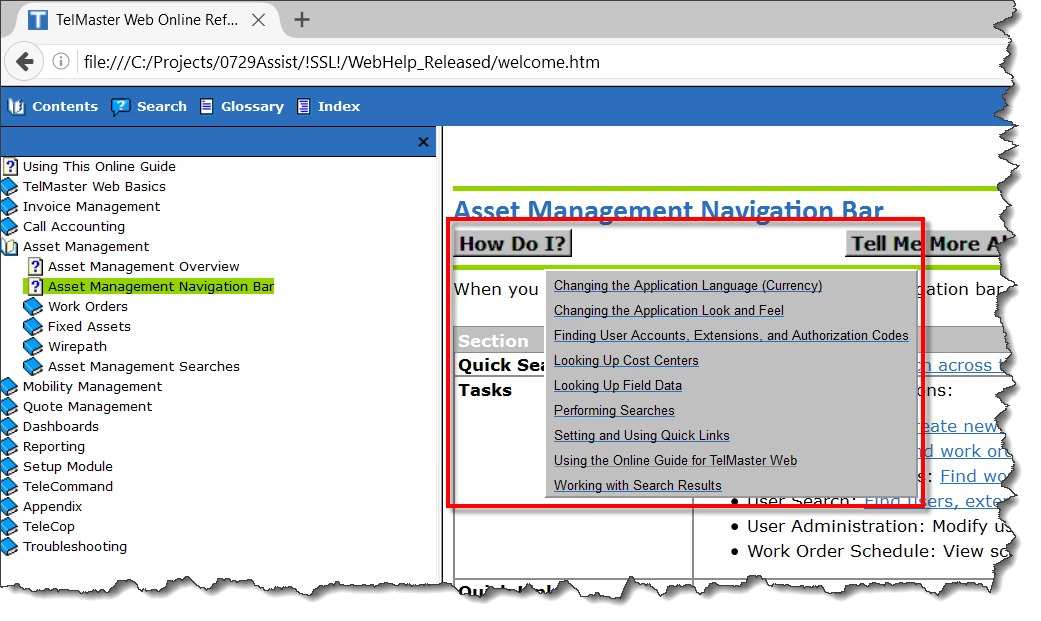This screenshot has width=1041, height=621.
Task: Open Performing Searches link
Action: coord(614,410)
